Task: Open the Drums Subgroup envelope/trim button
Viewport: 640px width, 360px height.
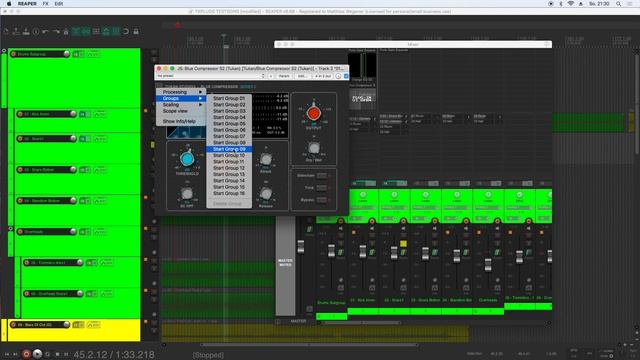Action: pyautogui.click(x=93, y=54)
